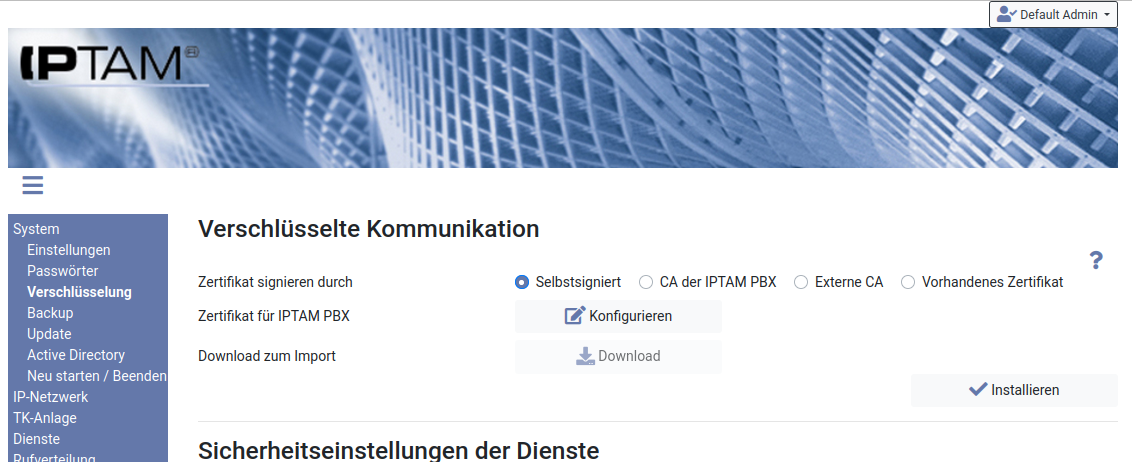The image size is (1132, 462).
Task: Choose the Externe CA radio button
Action: (x=801, y=282)
